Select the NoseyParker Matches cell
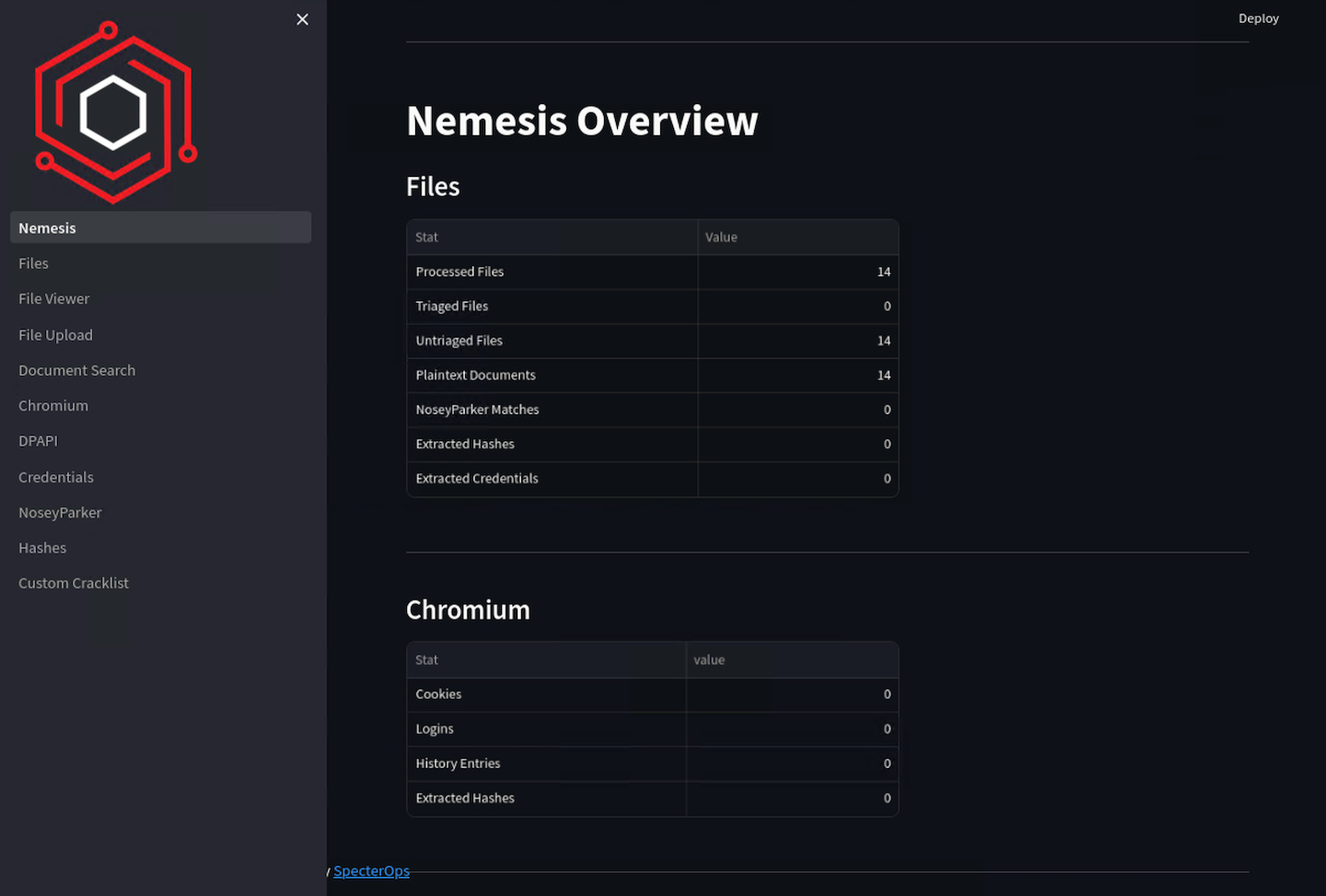The height and width of the screenshot is (896, 1326). click(552, 410)
